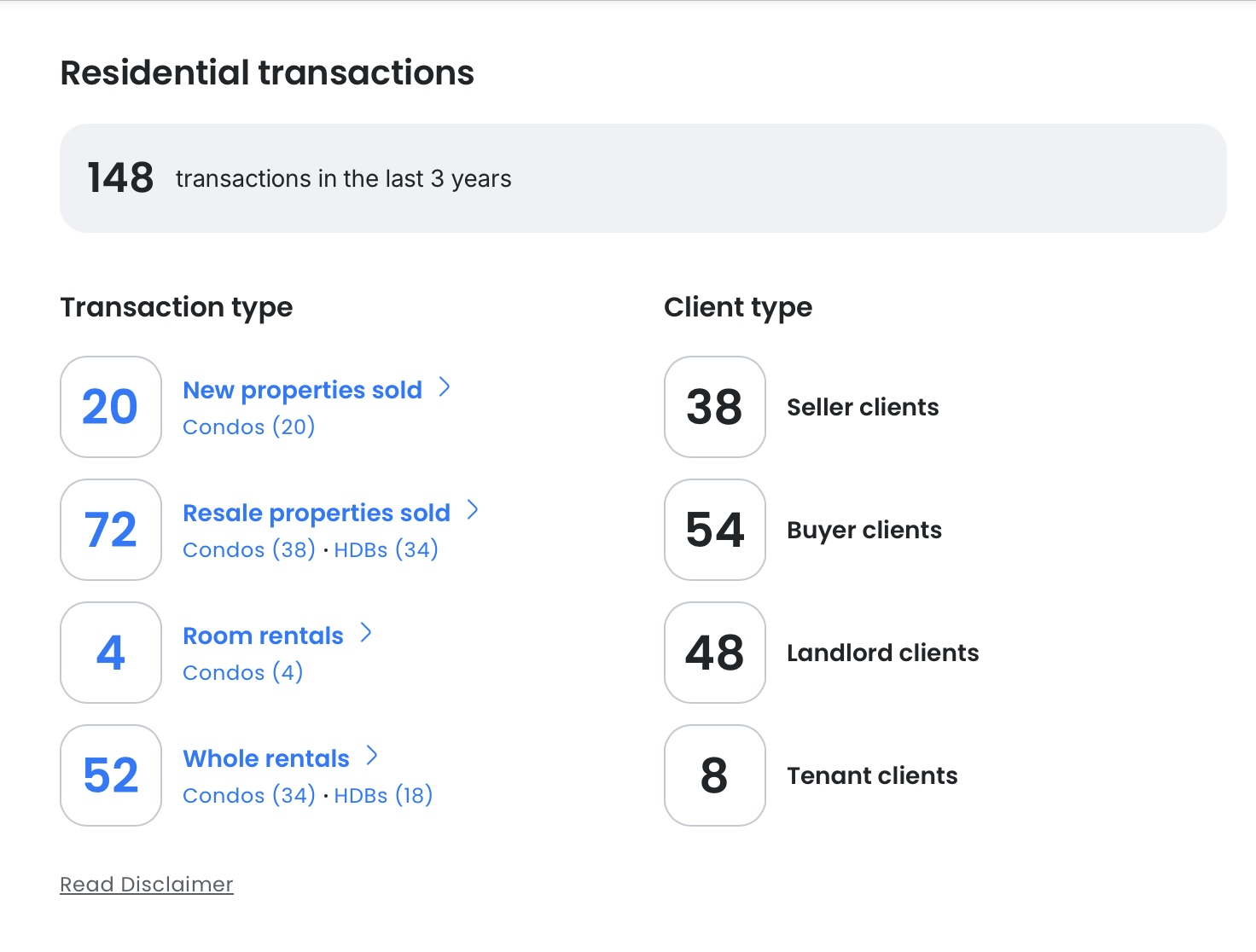Screen dimensions: 1256x952
Task: Expand the Resale properties sold arrow
Action: (x=473, y=511)
